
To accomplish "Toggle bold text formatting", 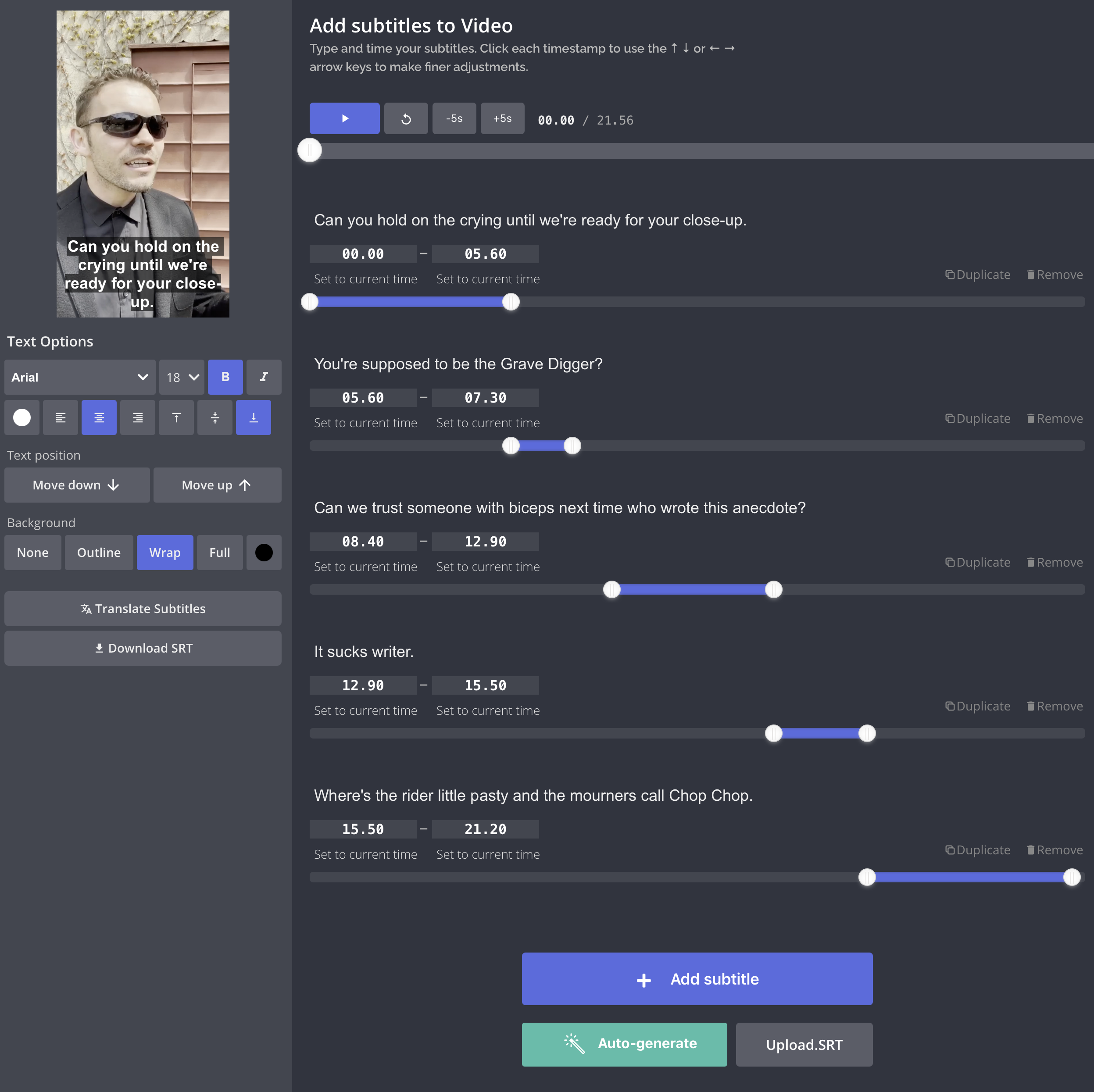I will (225, 377).
